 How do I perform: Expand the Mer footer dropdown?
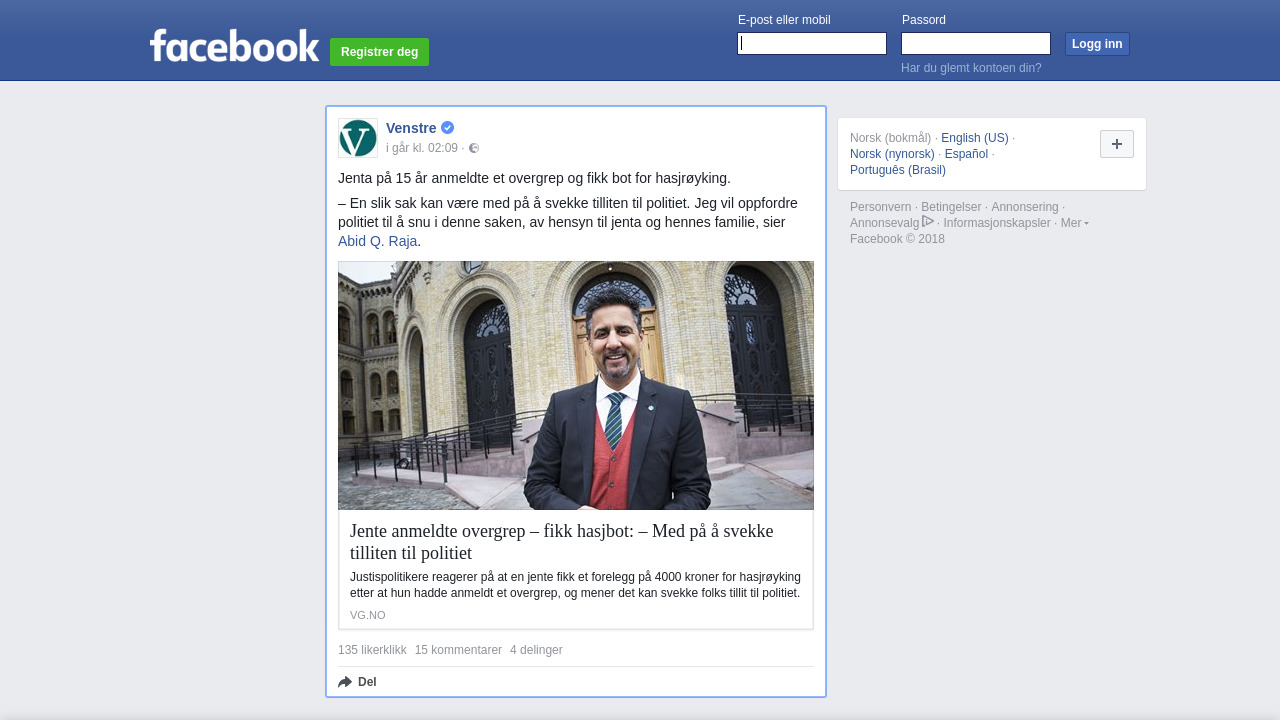(x=1074, y=223)
